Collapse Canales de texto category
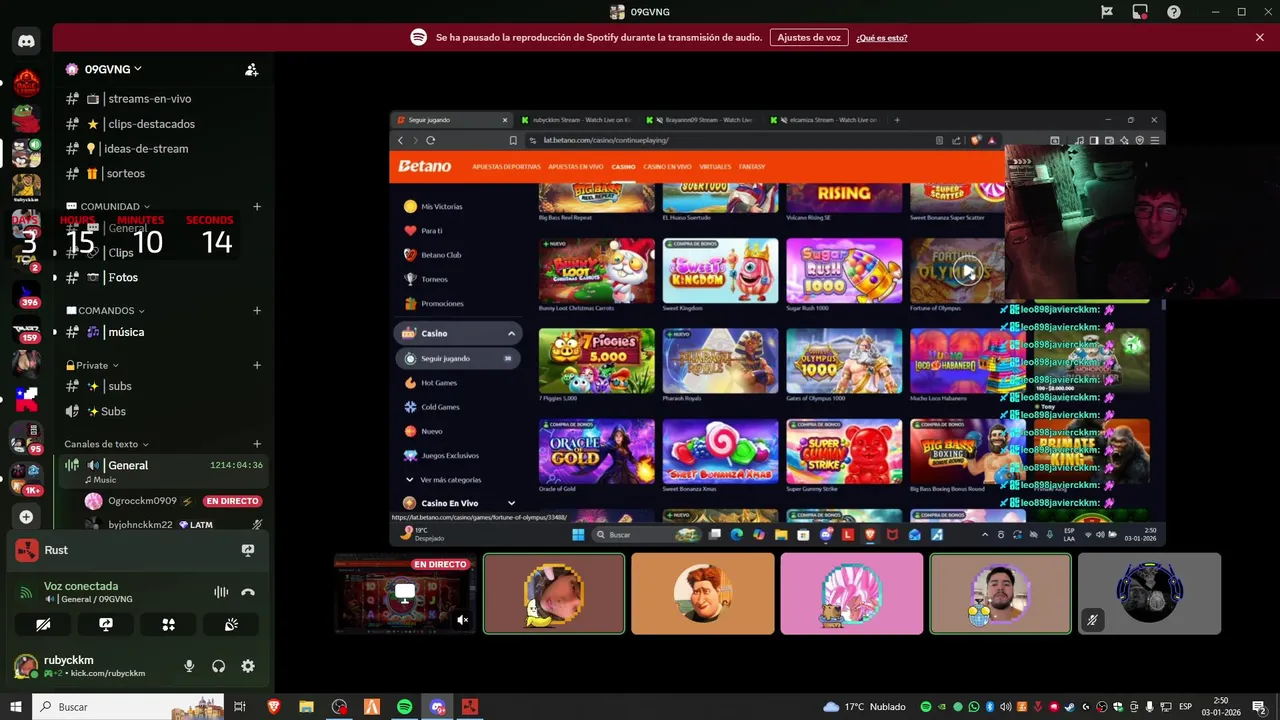 [x=106, y=444]
